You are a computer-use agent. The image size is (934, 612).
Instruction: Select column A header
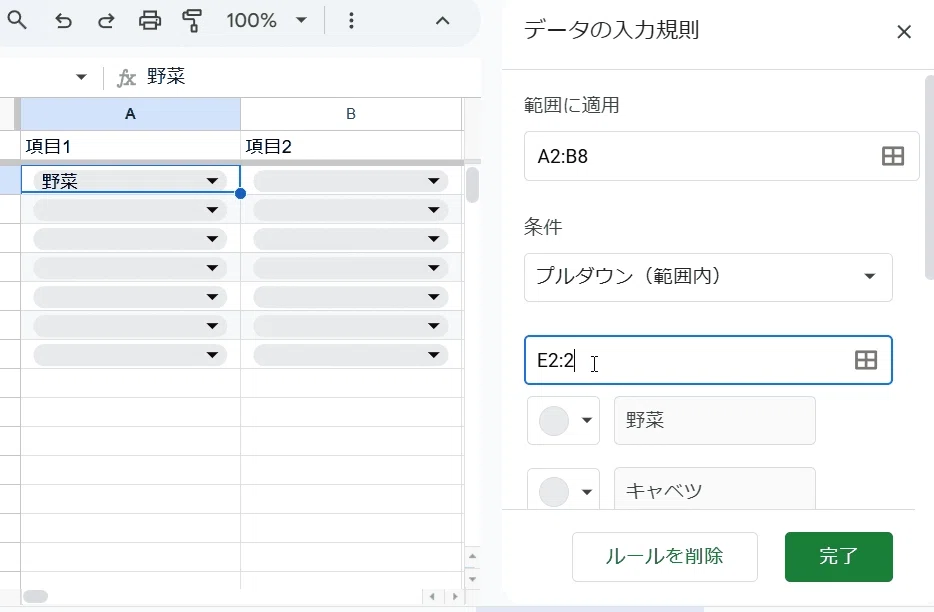[x=130, y=114]
